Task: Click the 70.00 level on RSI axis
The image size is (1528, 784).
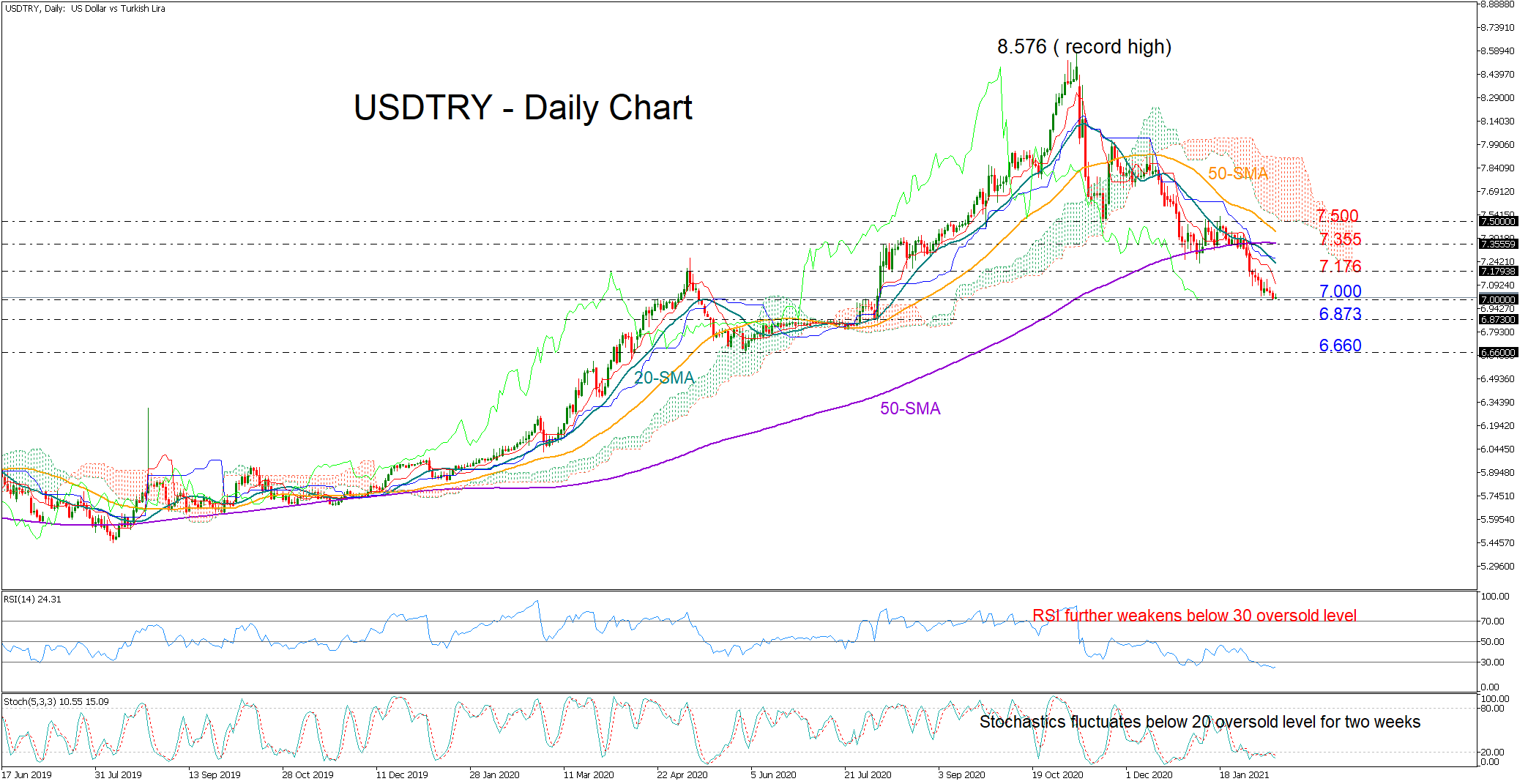Action: (1492, 621)
